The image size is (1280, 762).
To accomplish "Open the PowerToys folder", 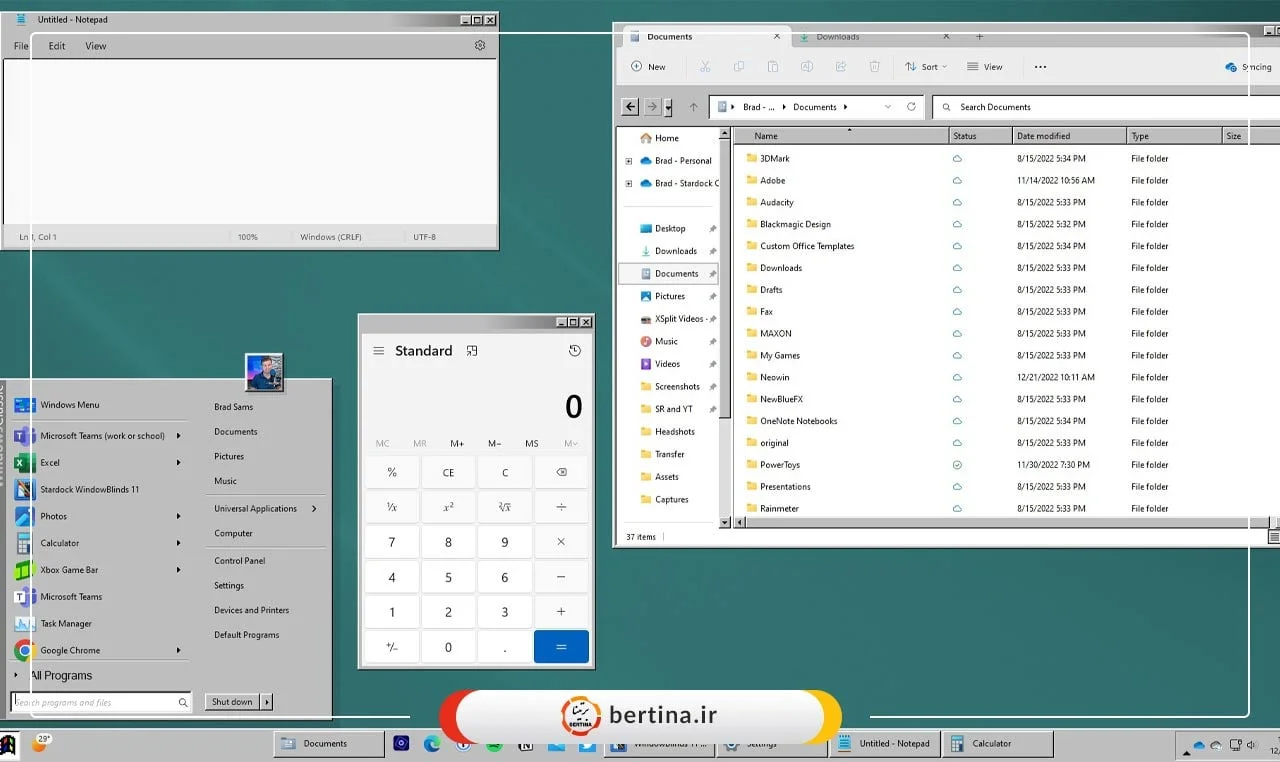I will point(780,465).
